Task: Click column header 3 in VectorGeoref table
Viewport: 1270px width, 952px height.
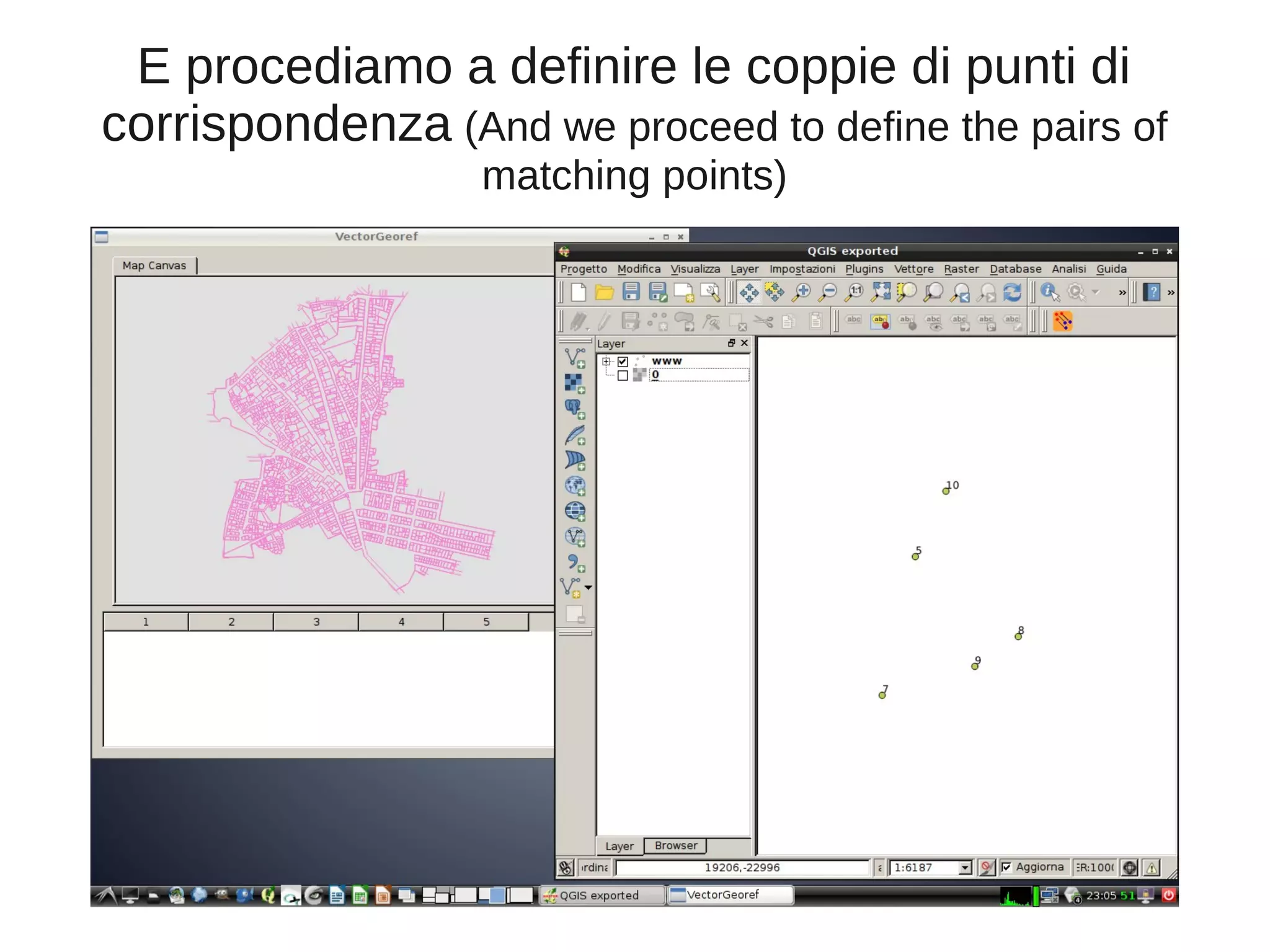Action: click(316, 621)
